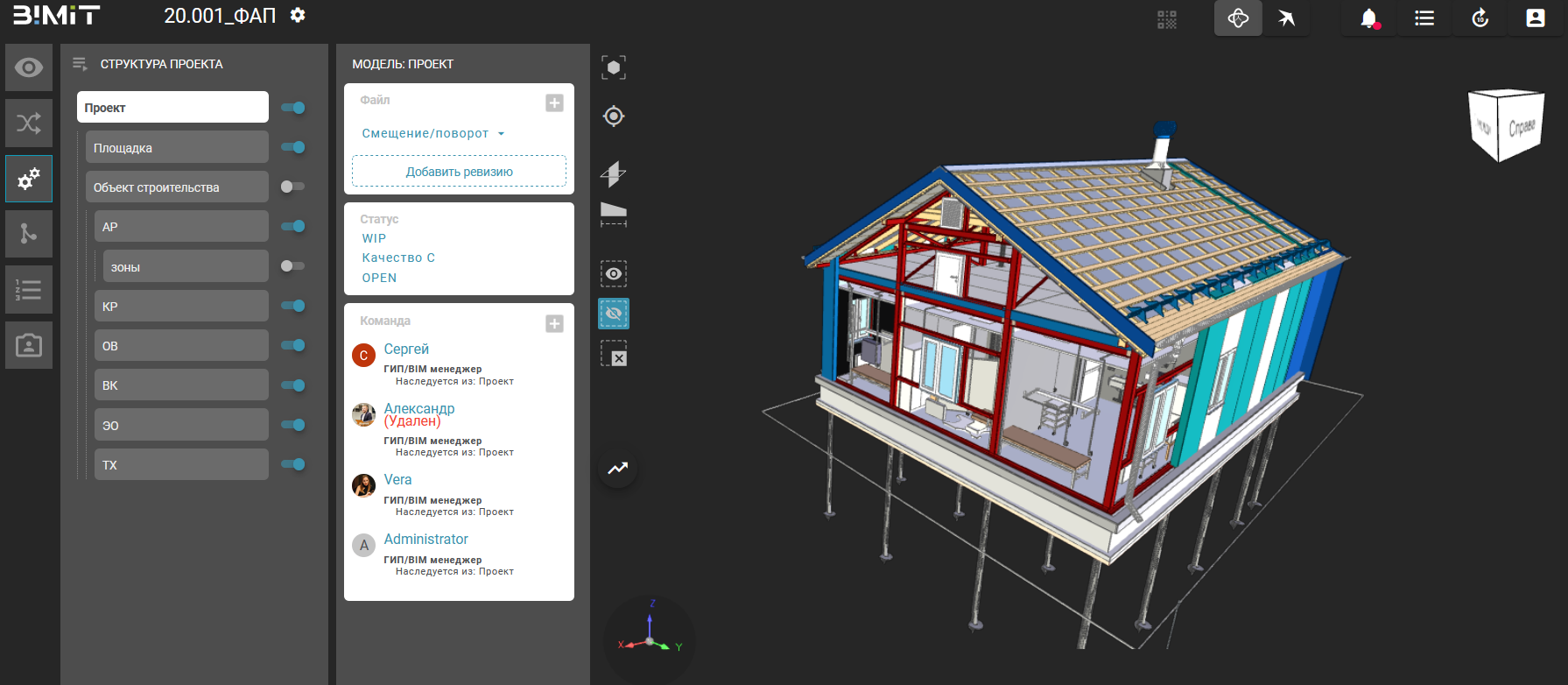Select the ОВ model node
Image resolution: width=1568 pixels, height=685 pixels.
[181, 345]
